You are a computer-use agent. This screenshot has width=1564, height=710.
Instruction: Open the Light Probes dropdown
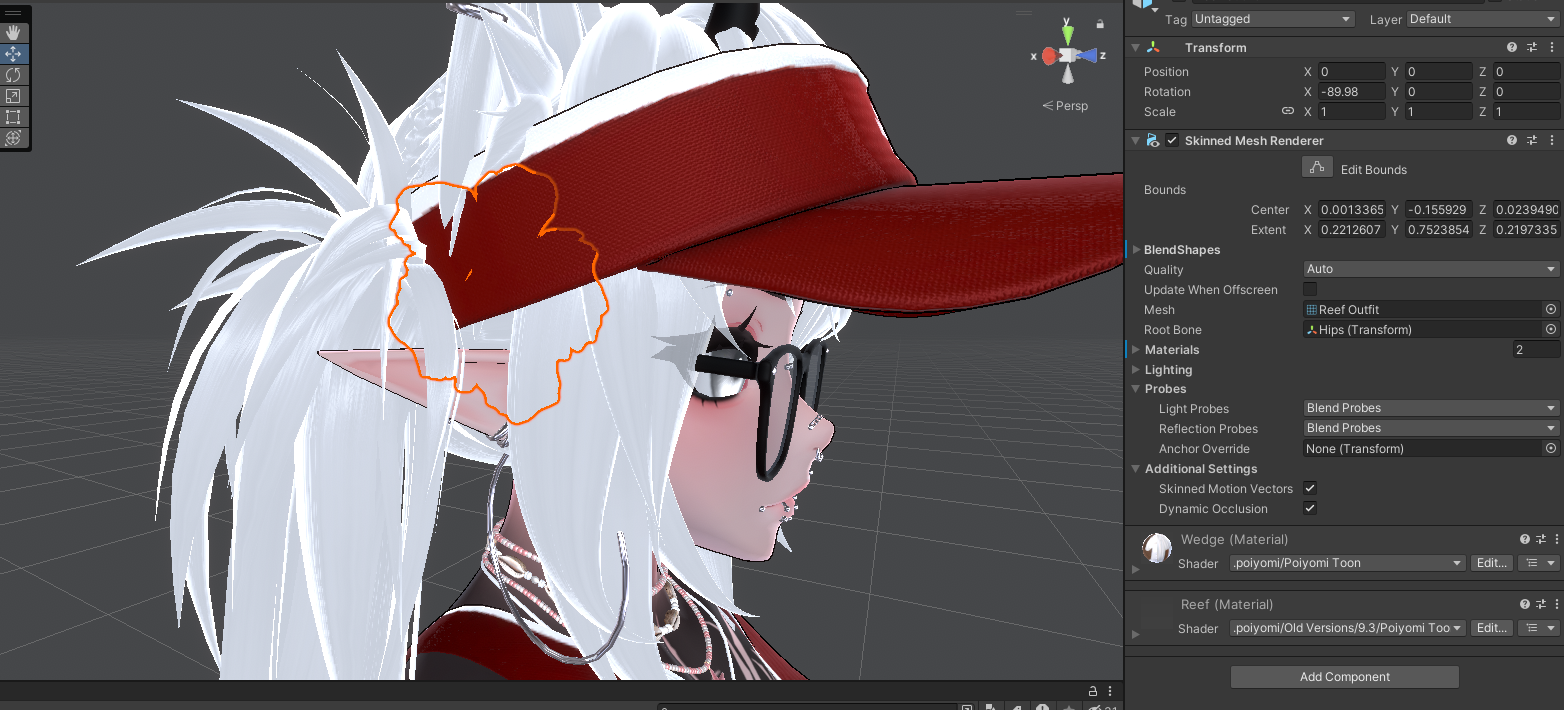[x=1431, y=408]
